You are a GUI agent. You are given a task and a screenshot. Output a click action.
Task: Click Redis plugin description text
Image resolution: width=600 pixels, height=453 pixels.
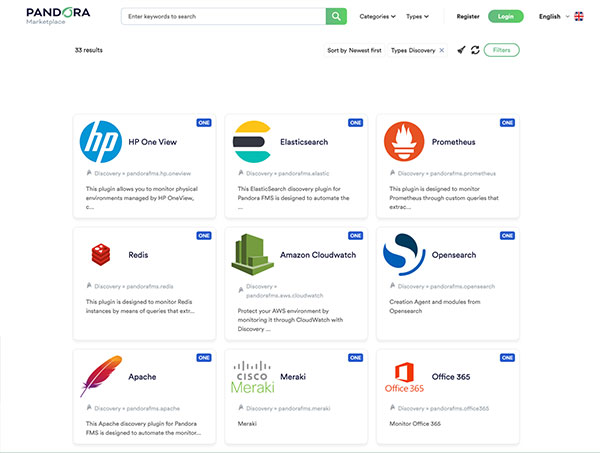pos(140,306)
